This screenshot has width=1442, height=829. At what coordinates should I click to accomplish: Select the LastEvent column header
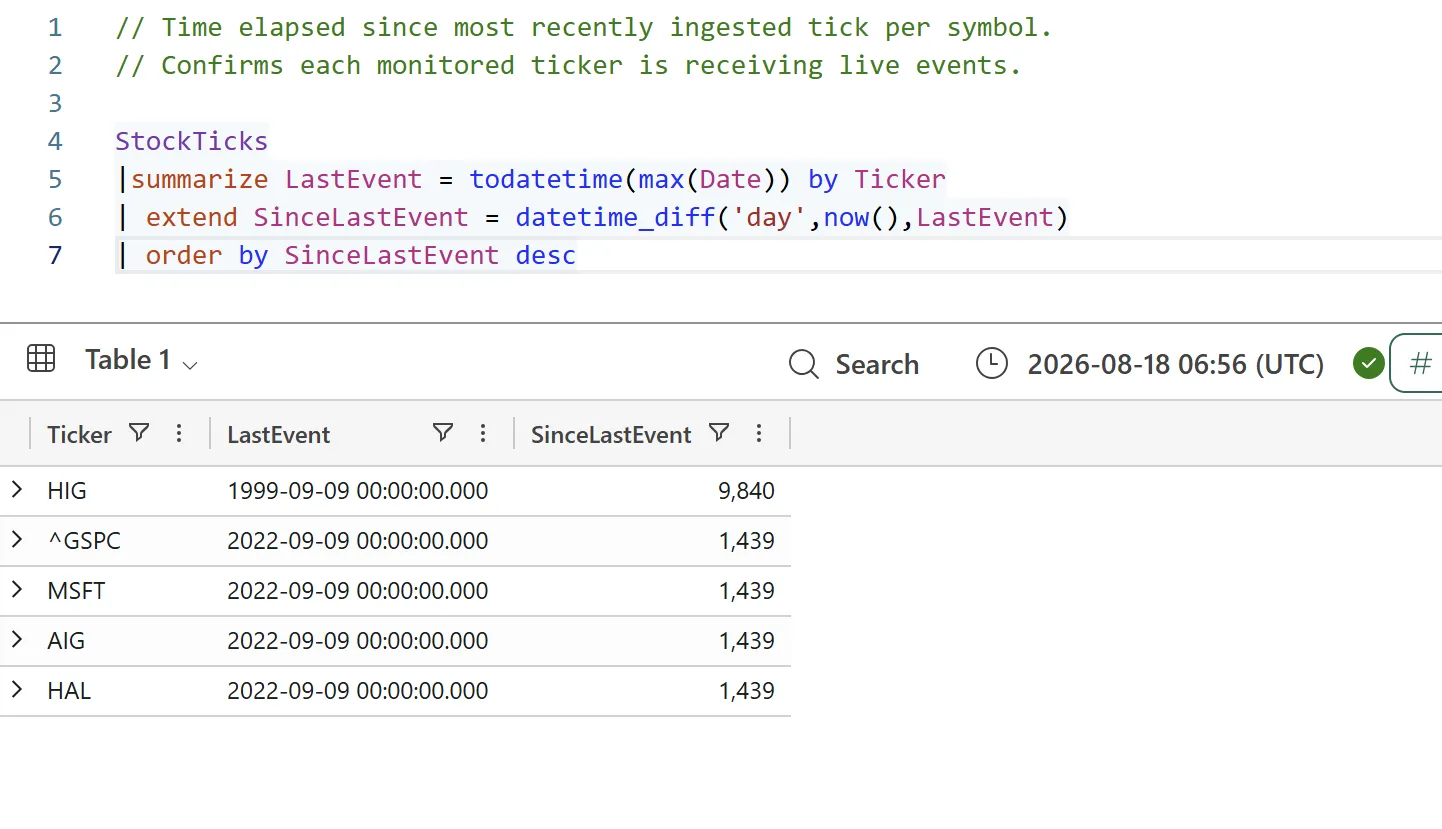(279, 435)
